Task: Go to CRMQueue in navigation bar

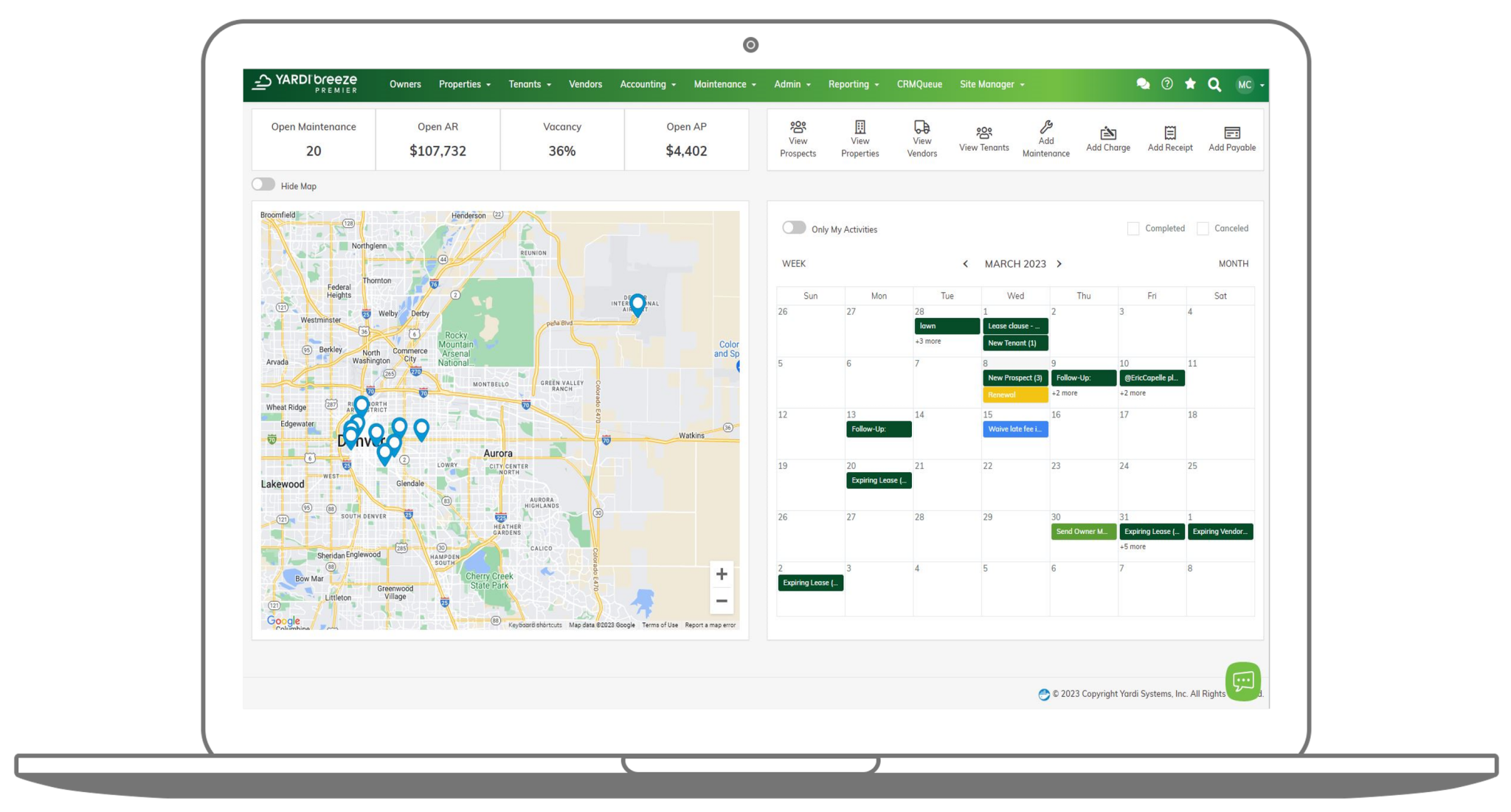Action: pos(919,85)
